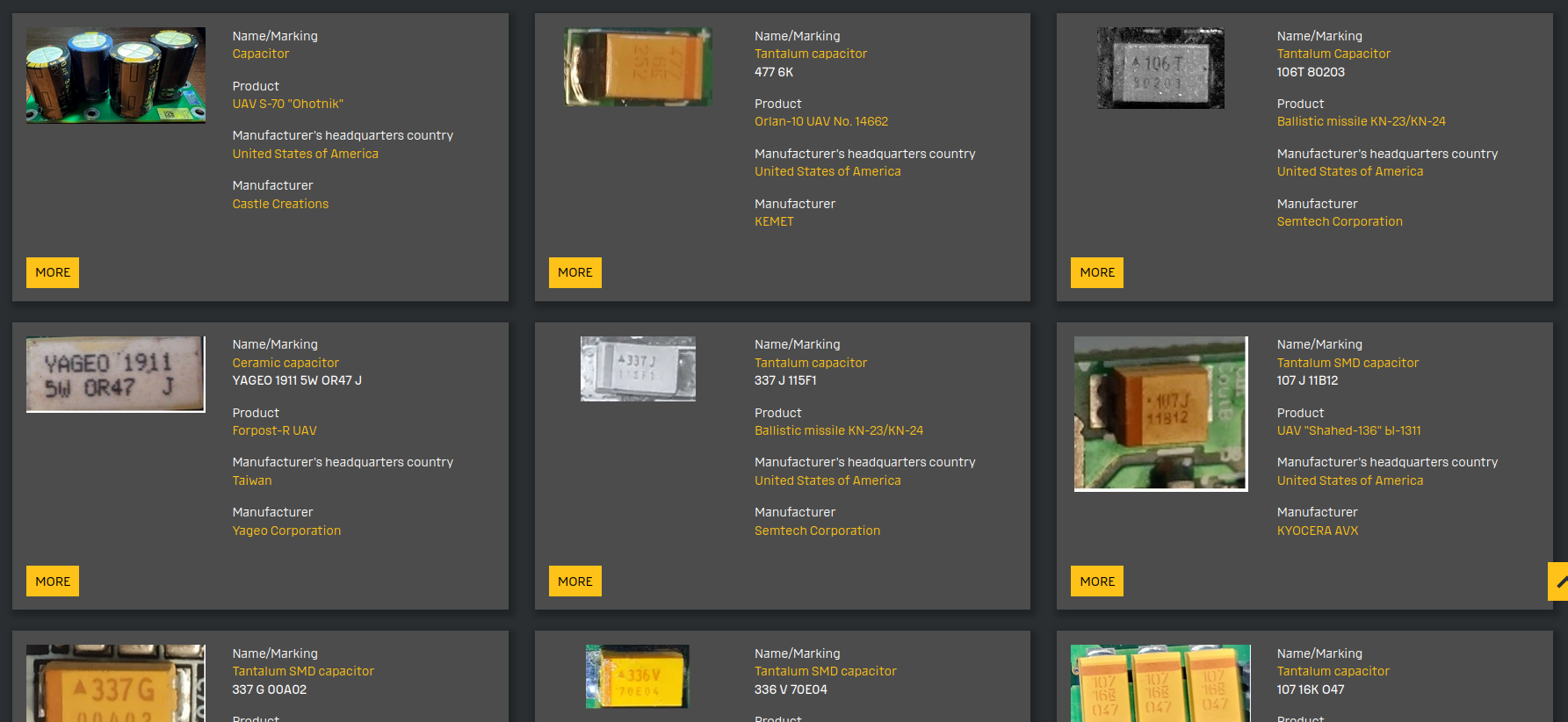Follow the Yageo Corporation manufacturer link
The image size is (1568, 722).
click(x=286, y=531)
